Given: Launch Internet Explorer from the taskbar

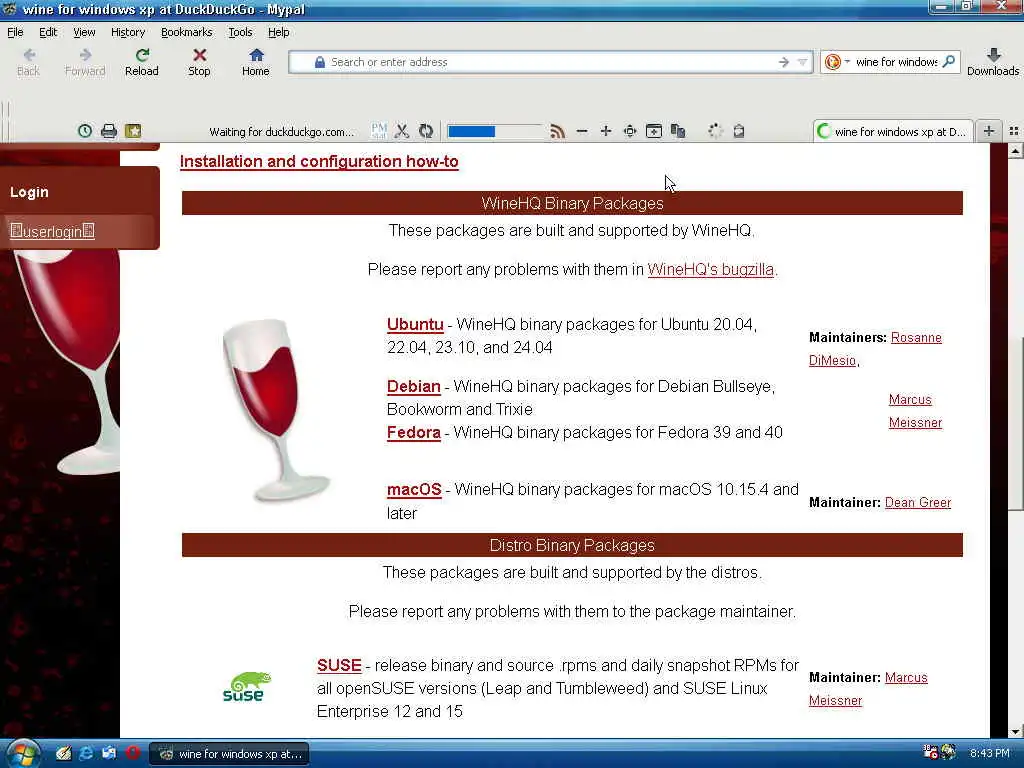Looking at the screenshot, I should pos(86,753).
